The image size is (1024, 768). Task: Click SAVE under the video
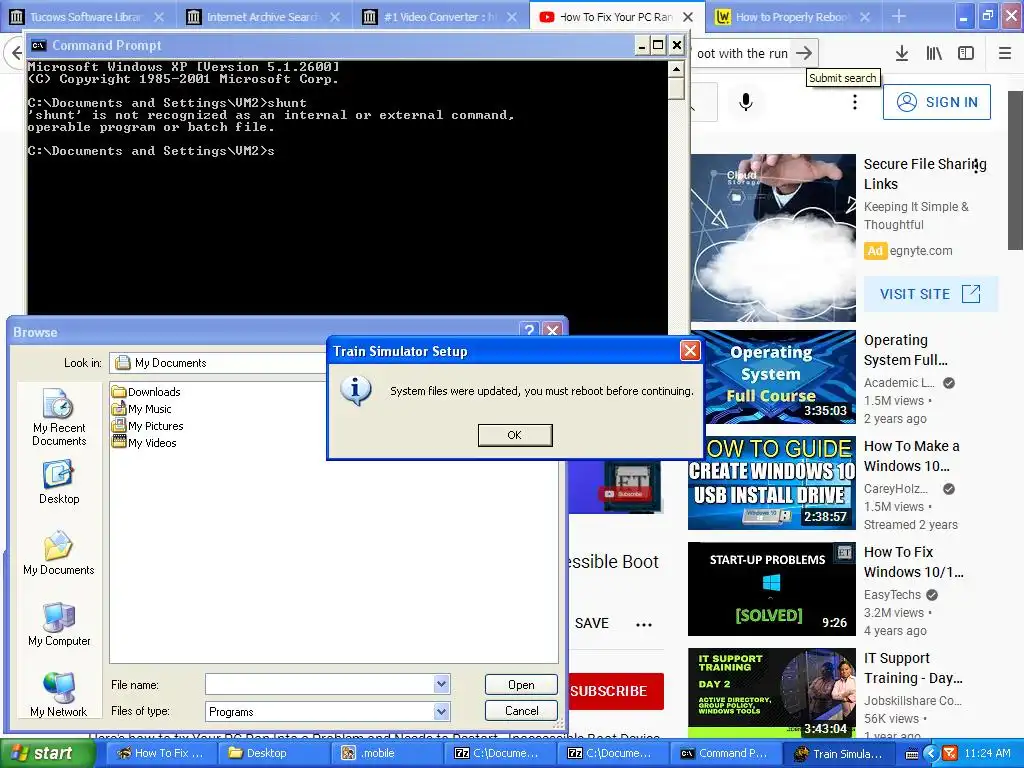tap(592, 623)
